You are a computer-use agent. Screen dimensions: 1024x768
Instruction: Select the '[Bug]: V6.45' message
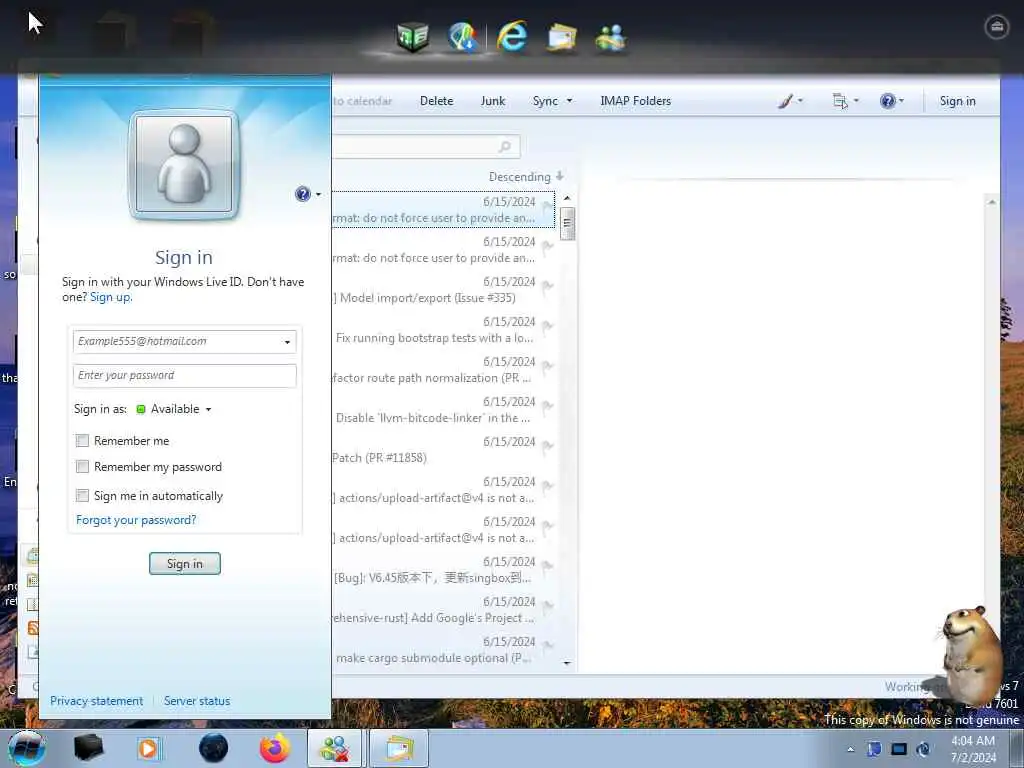click(x=443, y=570)
